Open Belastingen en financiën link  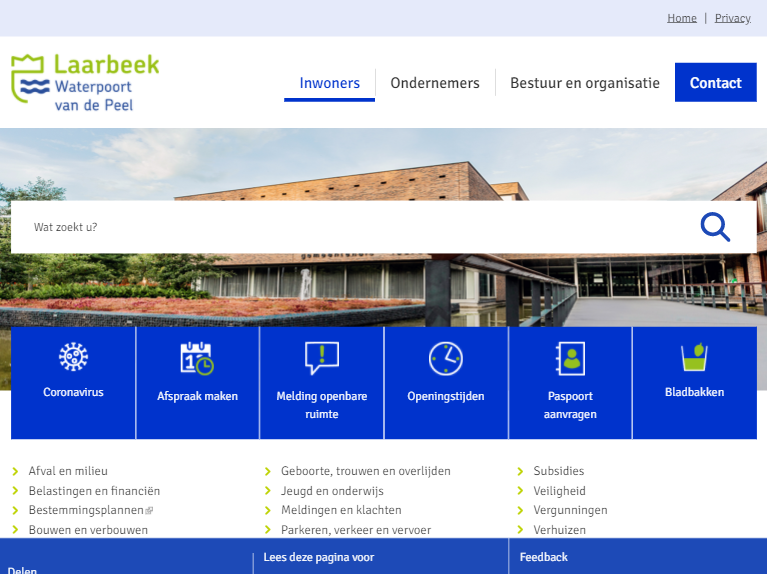pos(94,491)
